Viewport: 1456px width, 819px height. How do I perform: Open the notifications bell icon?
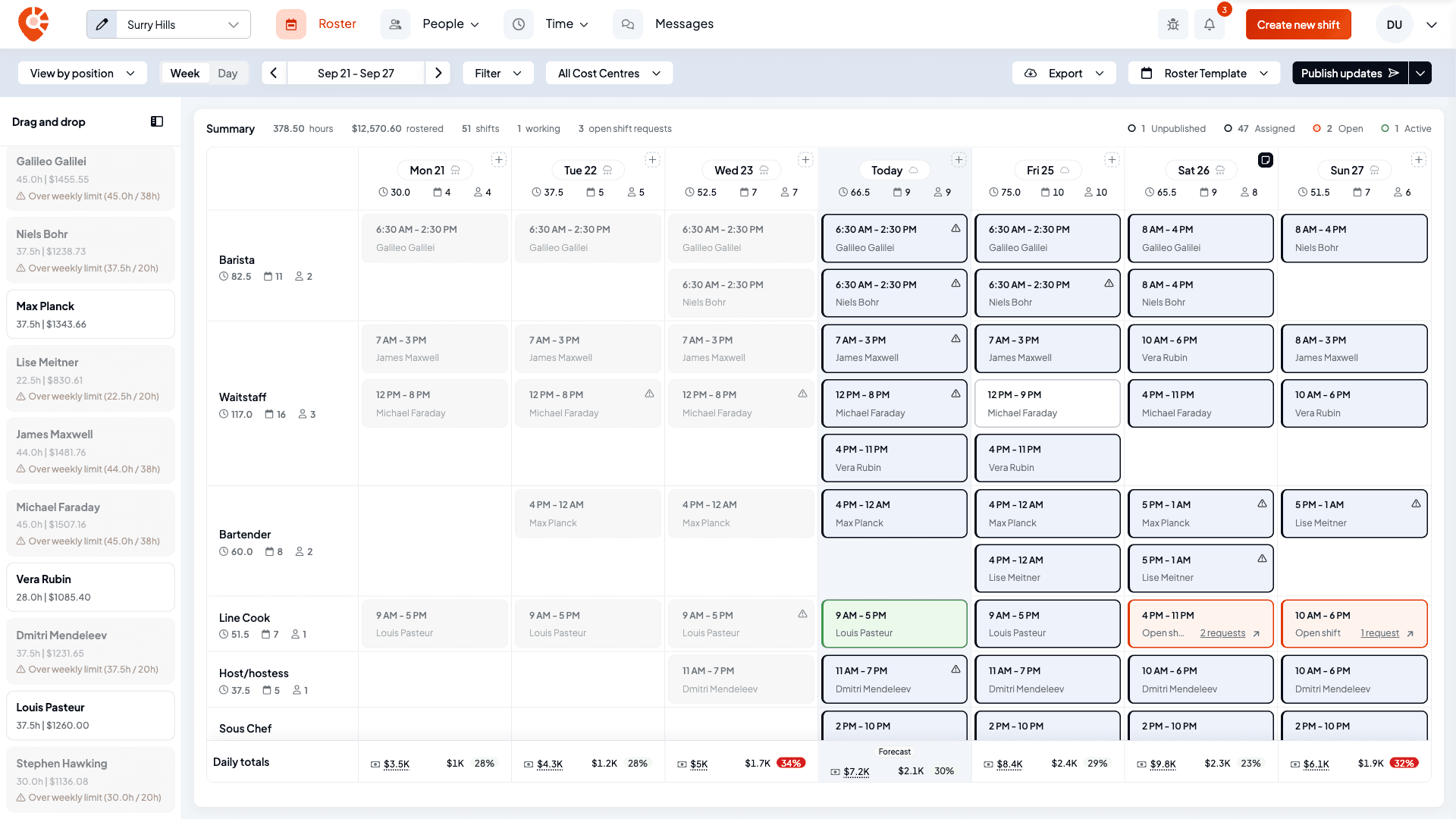1210,24
